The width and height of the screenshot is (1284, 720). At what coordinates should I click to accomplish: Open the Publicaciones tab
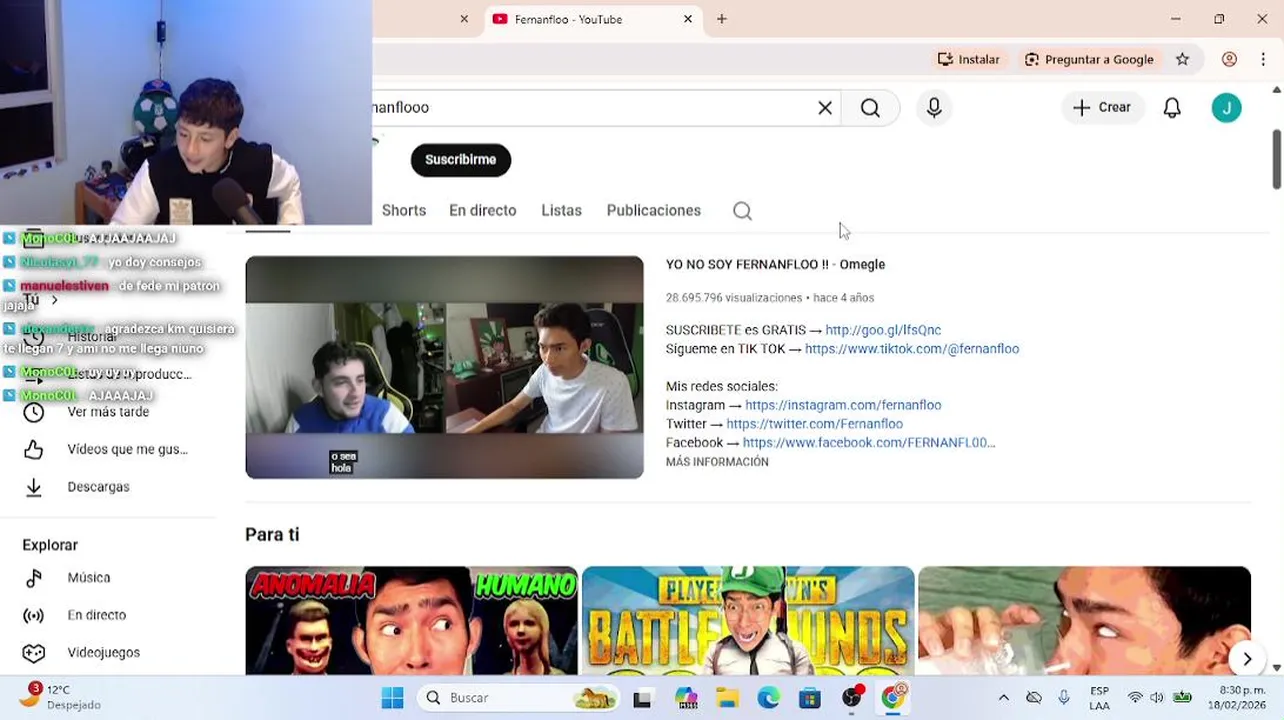click(654, 211)
